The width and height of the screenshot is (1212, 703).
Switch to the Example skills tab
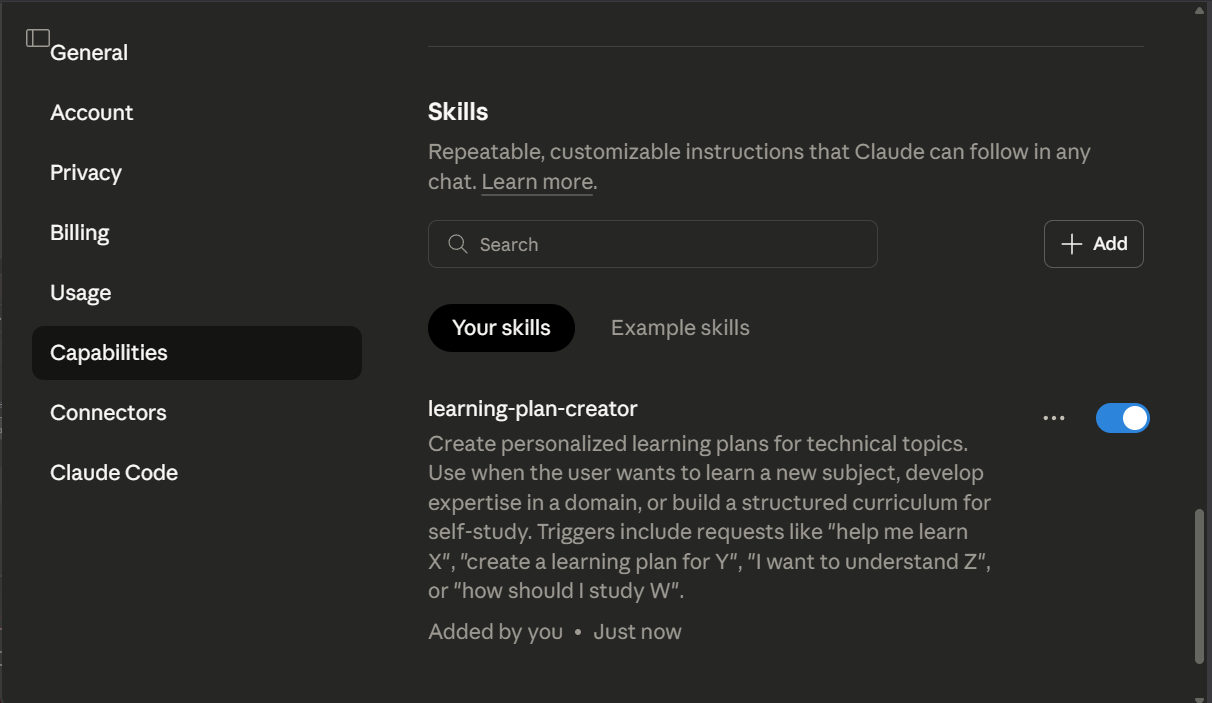(x=680, y=328)
